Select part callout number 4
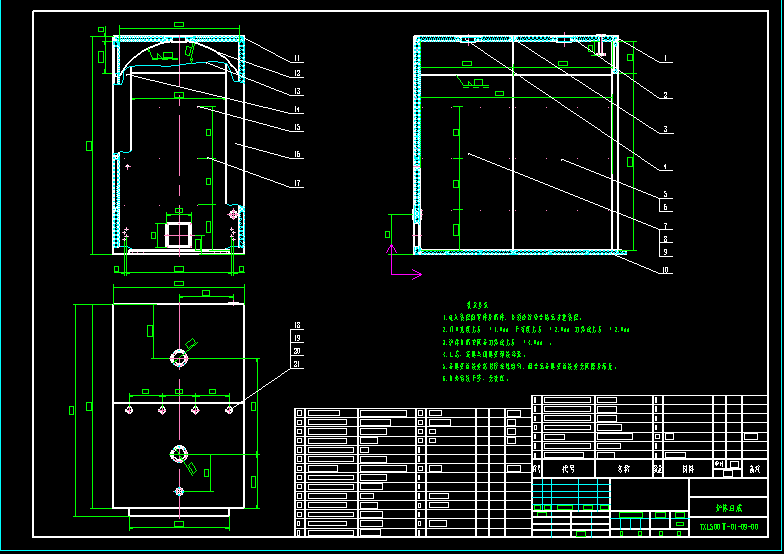This screenshot has height=554, width=784. [x=666, y=166]
